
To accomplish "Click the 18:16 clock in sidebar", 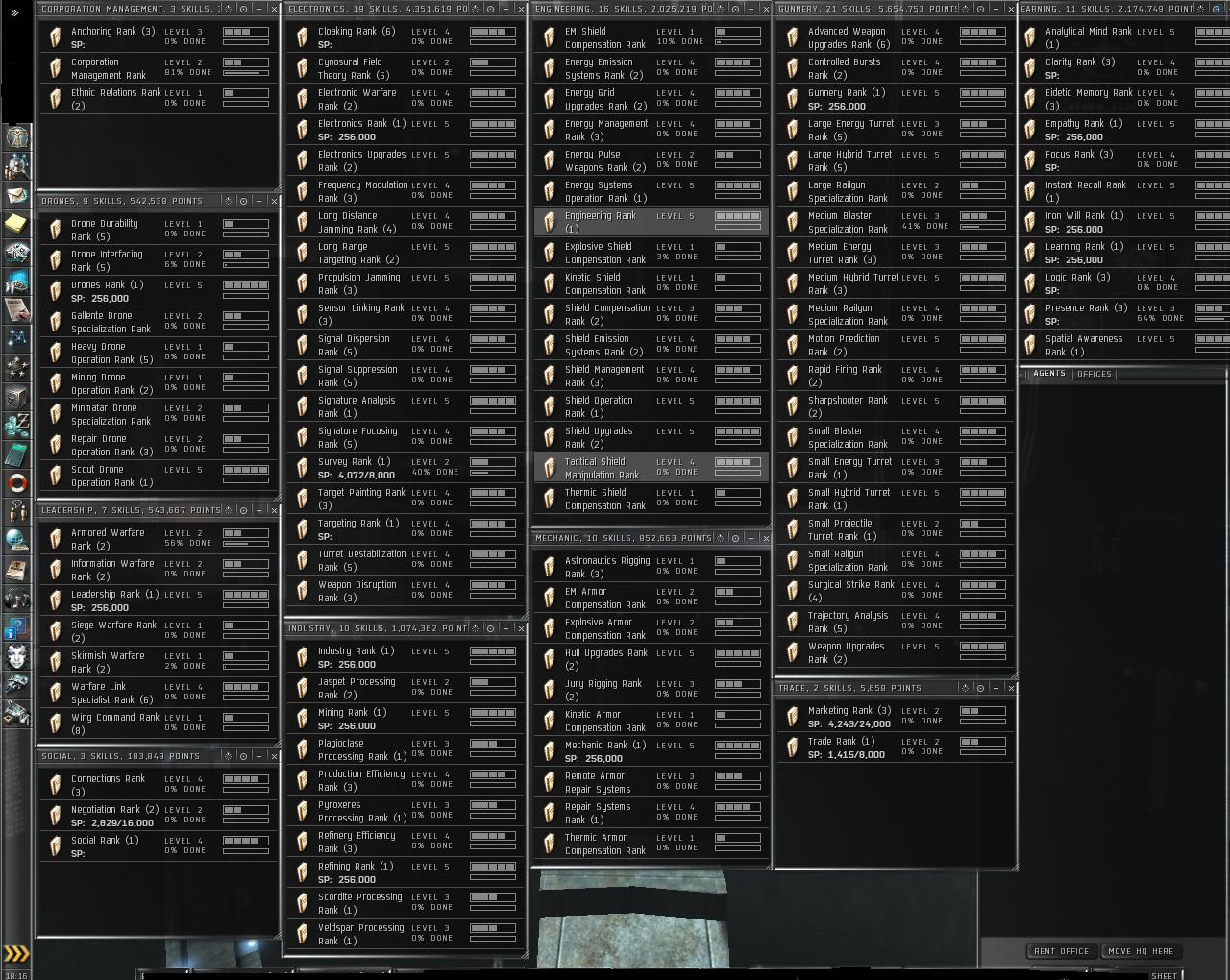I will [16, 974].
